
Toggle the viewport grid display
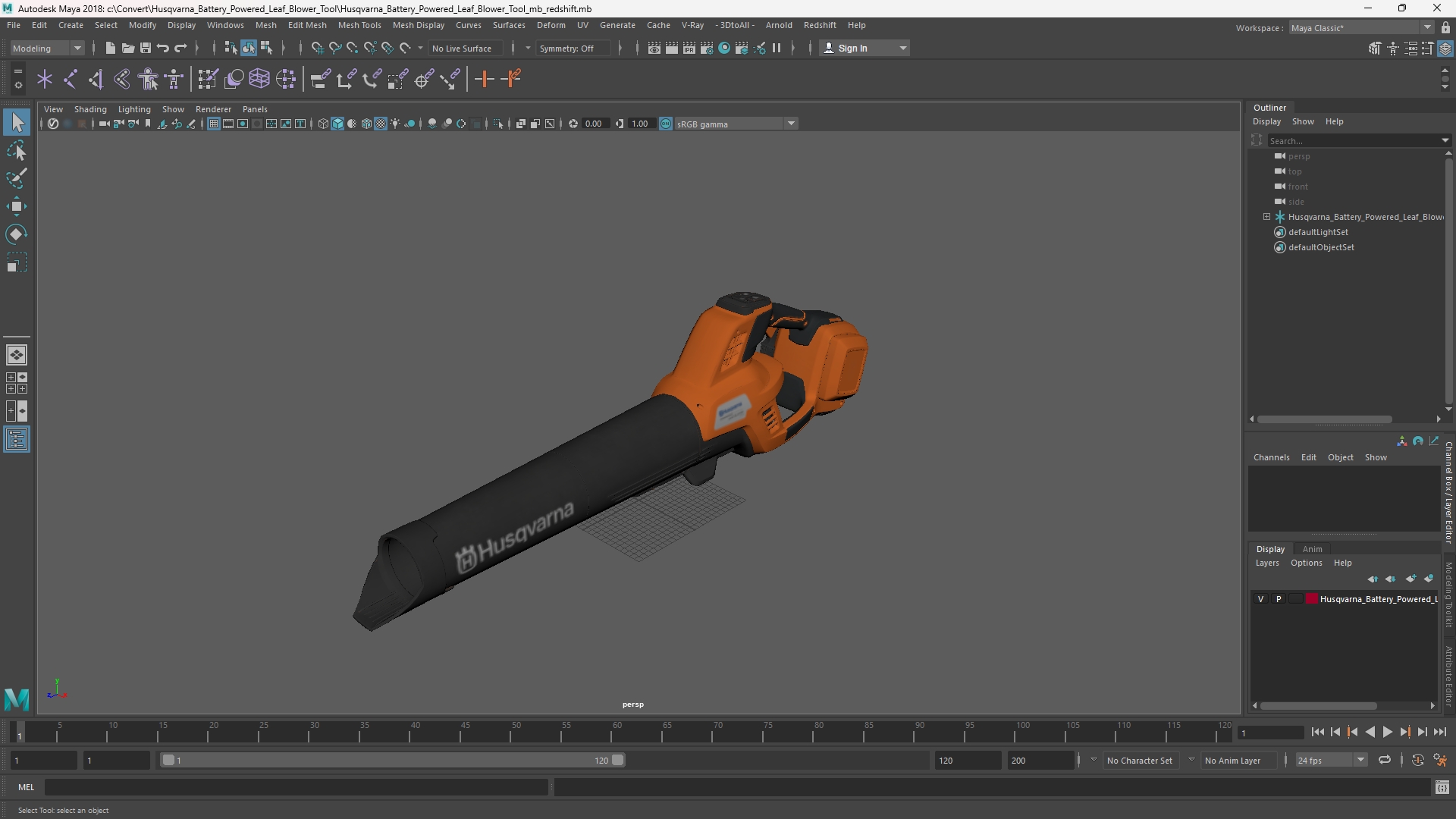coord(214,124)
